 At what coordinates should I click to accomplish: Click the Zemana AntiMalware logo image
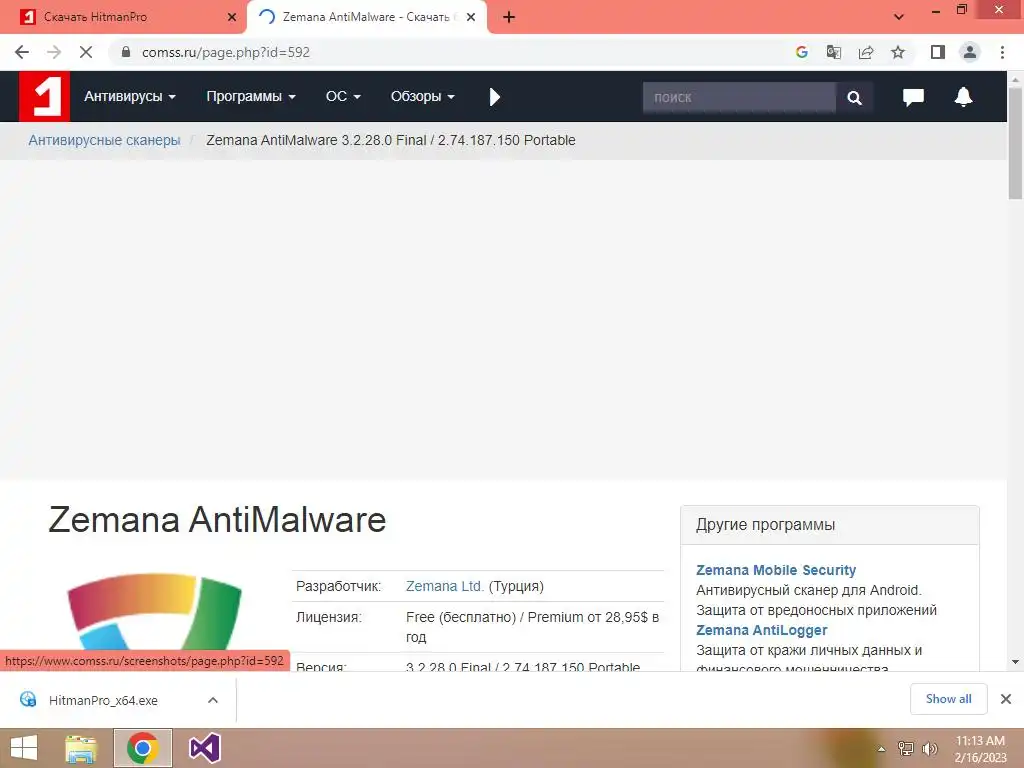pyautogui.click(x=155, y=611)
